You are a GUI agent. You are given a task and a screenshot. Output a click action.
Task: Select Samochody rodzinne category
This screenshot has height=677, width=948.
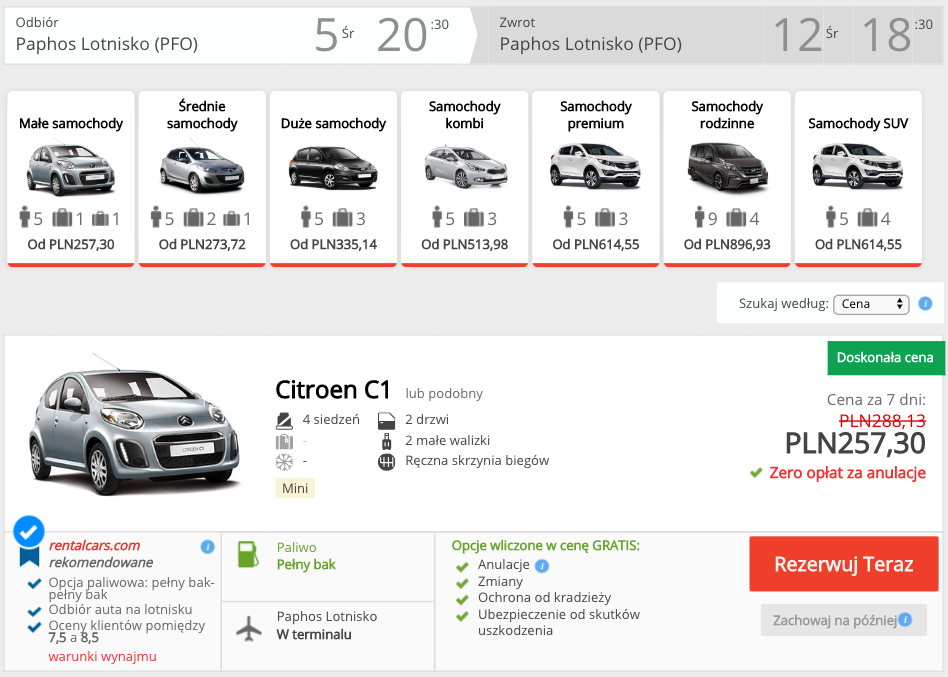[727, 178]
